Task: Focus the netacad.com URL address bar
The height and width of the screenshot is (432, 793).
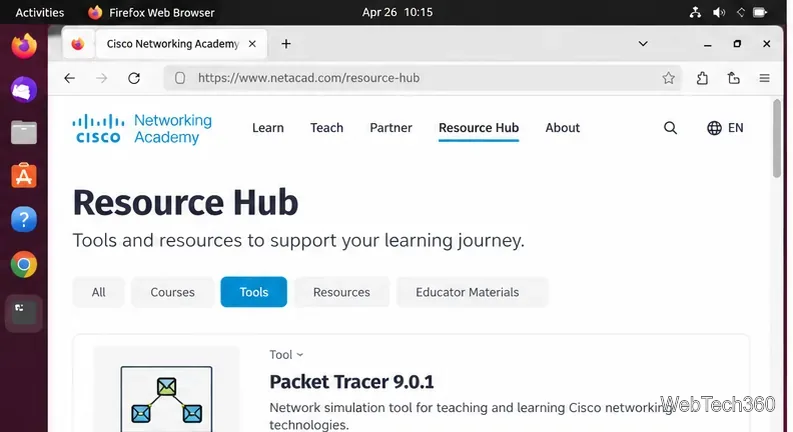Action: click(422, 78)
